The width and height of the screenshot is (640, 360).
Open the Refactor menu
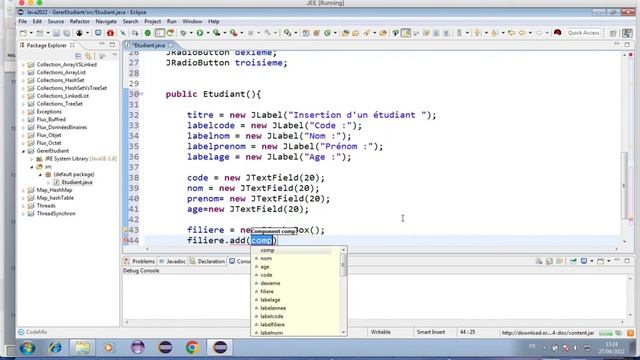[80, 21]
